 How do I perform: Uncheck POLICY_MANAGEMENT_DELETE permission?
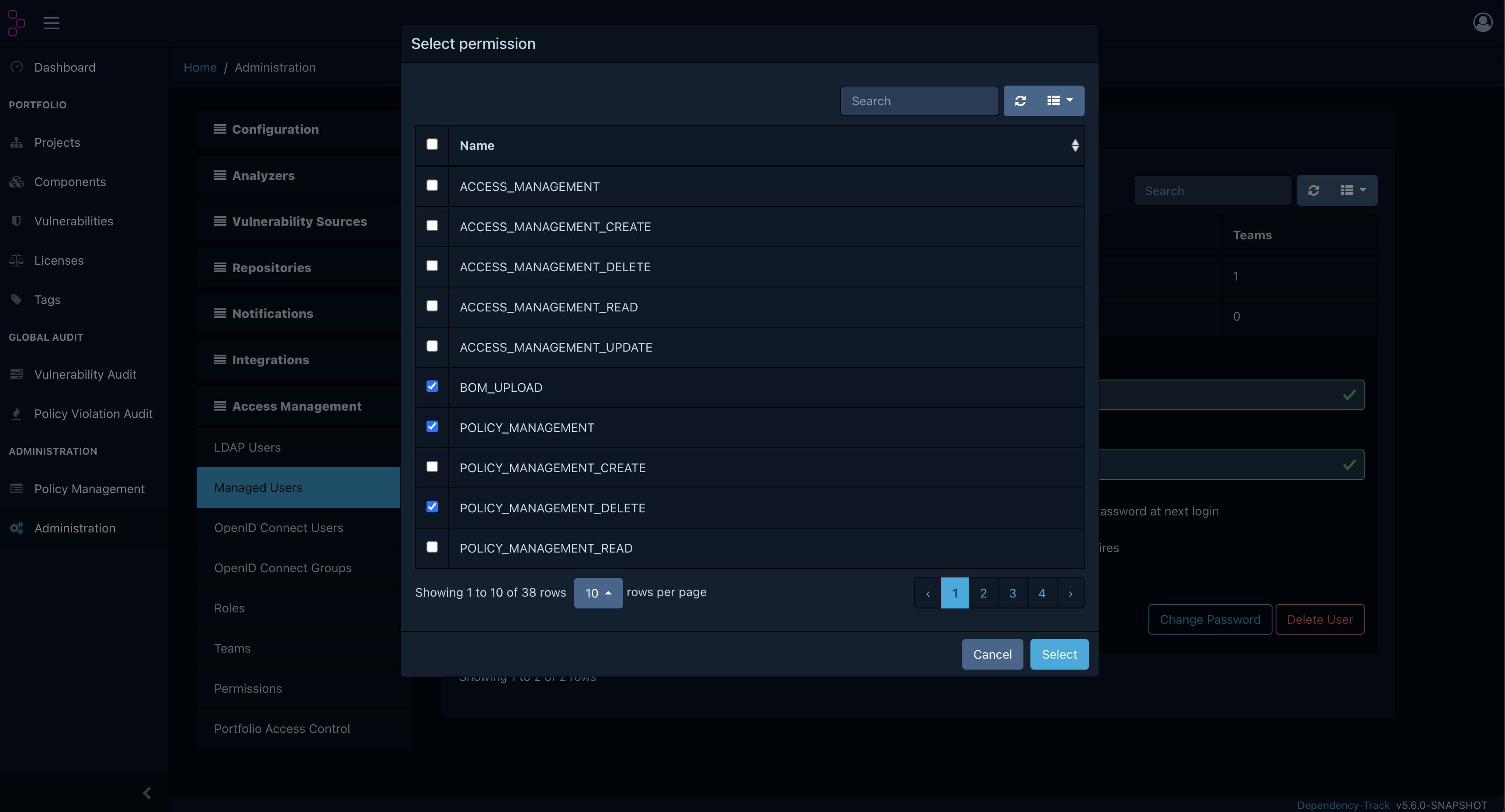(x=432, y=507)
